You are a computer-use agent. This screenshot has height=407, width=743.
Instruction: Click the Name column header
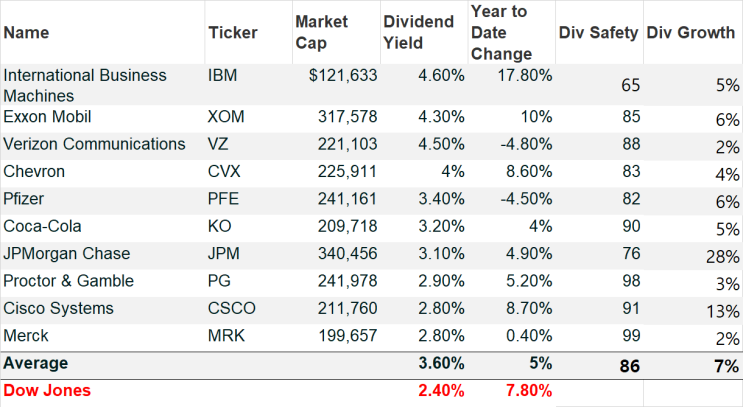coord(26,33)
